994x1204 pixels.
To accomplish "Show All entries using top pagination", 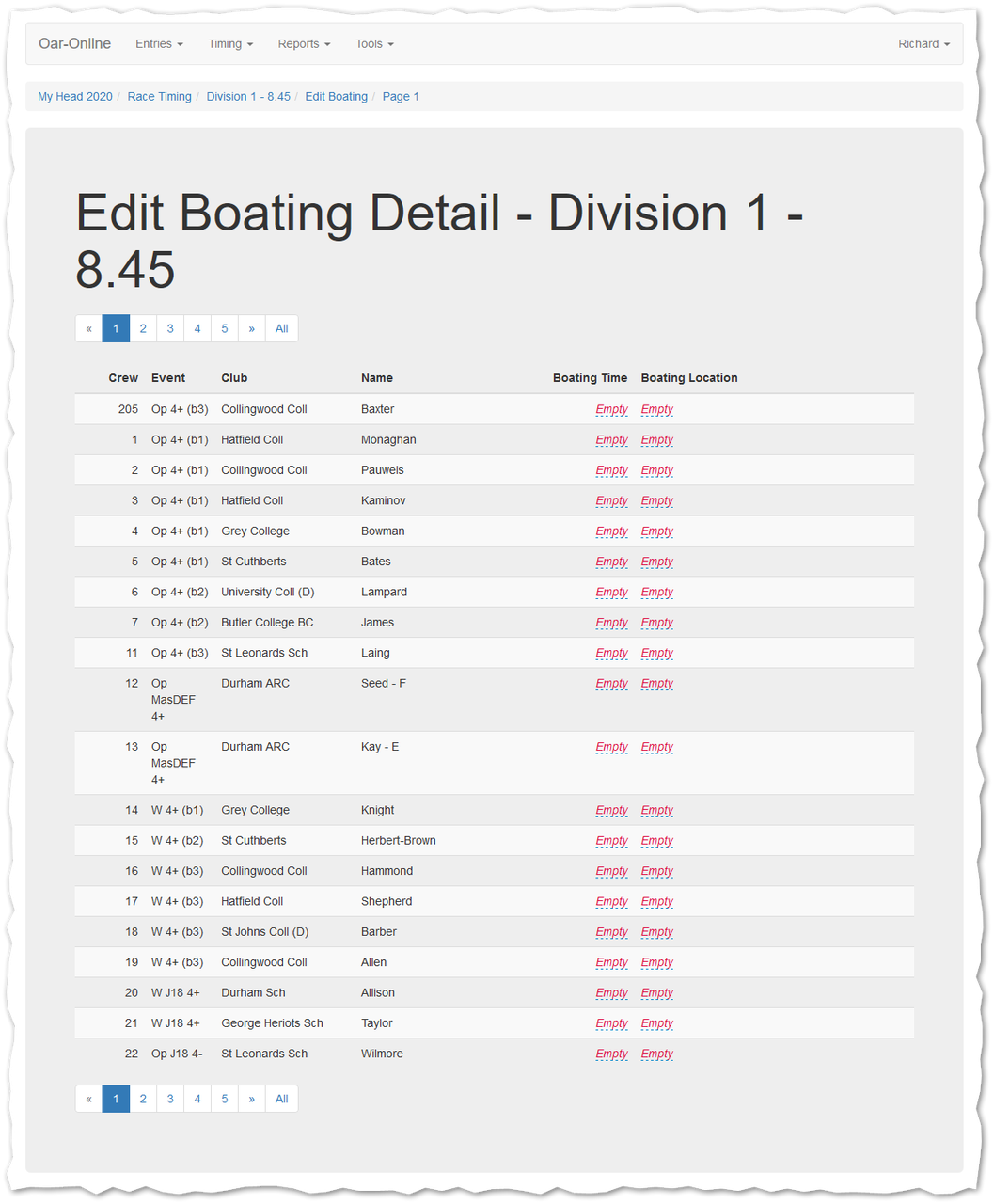I will (282, 328).
